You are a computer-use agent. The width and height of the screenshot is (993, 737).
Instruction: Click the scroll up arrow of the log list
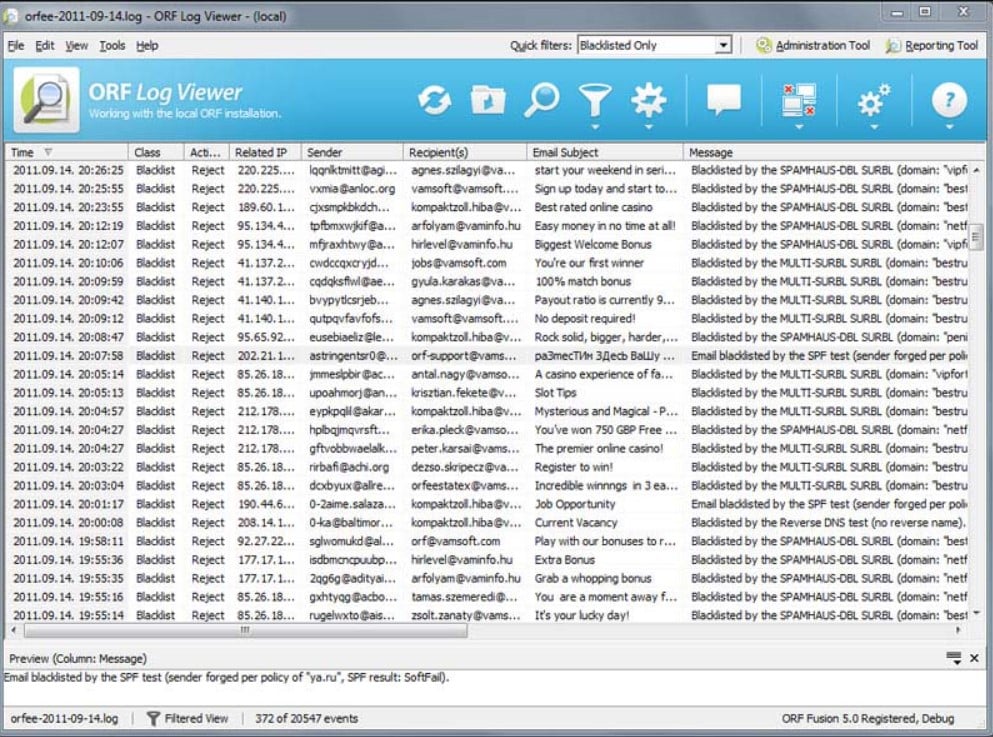click(976, 170)
